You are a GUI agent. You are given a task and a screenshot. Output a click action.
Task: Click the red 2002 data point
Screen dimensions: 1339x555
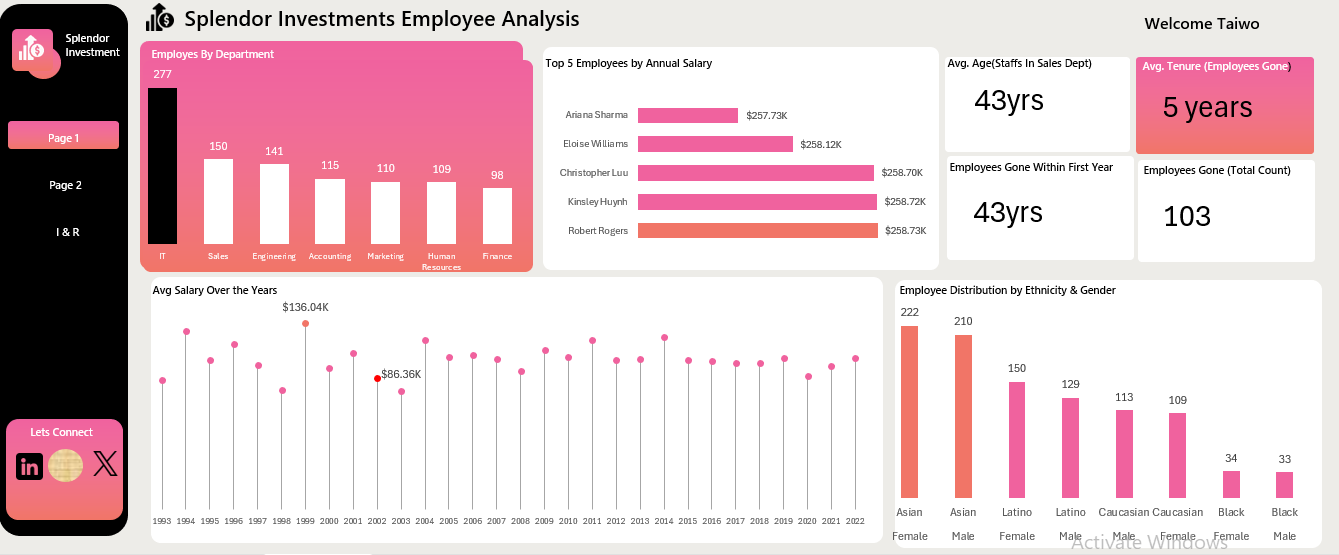(377, 378)
